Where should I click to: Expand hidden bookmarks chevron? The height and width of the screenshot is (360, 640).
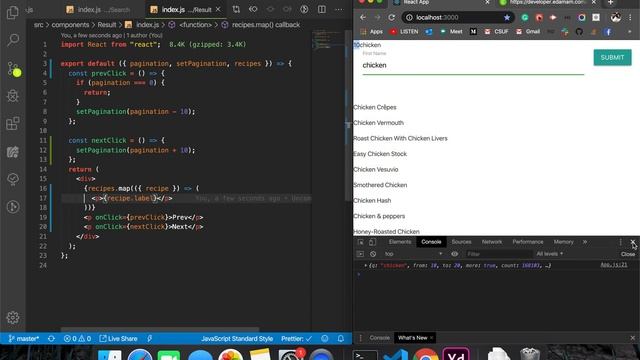(630, 31)
